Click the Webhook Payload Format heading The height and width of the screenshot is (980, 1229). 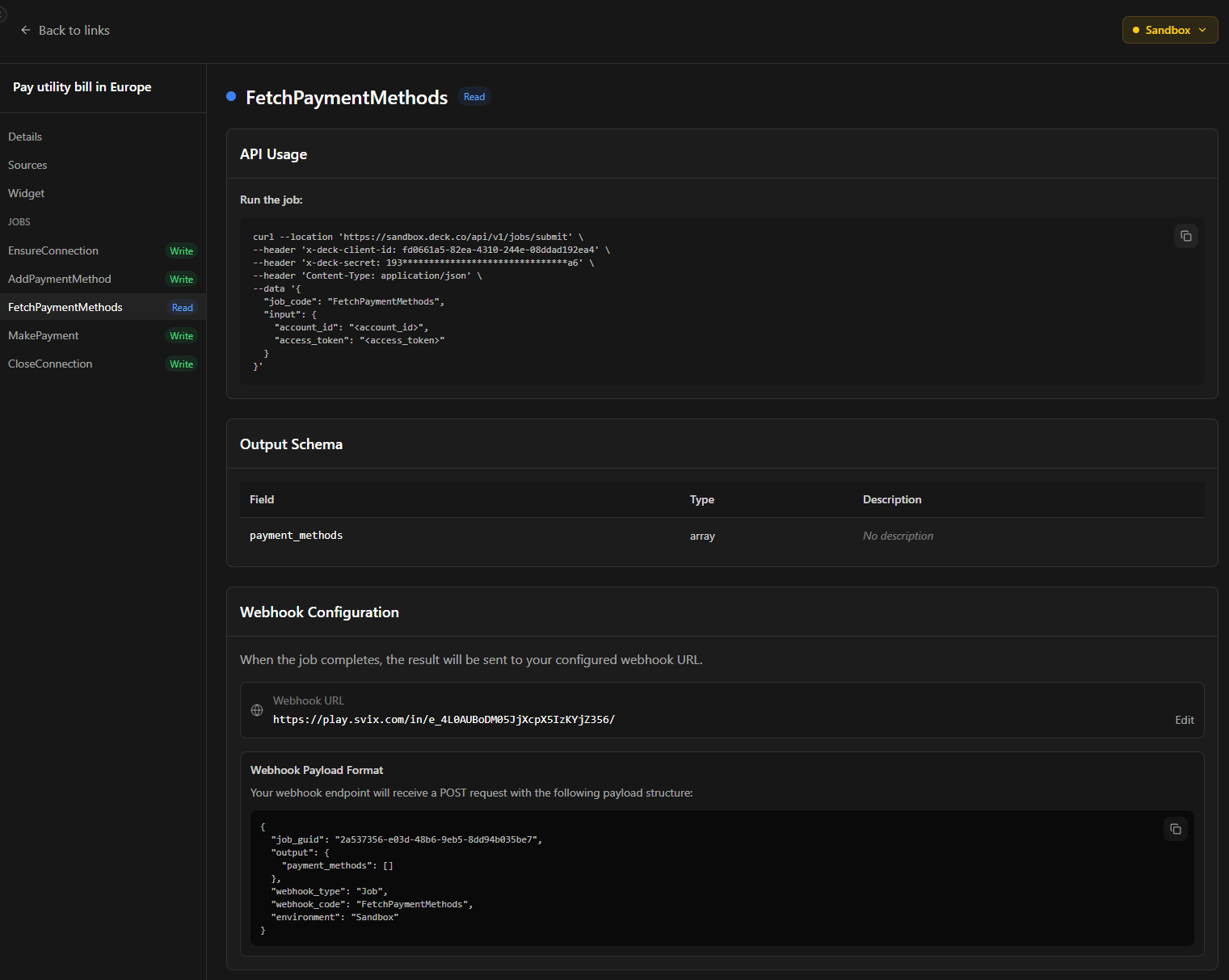(317, 770)
